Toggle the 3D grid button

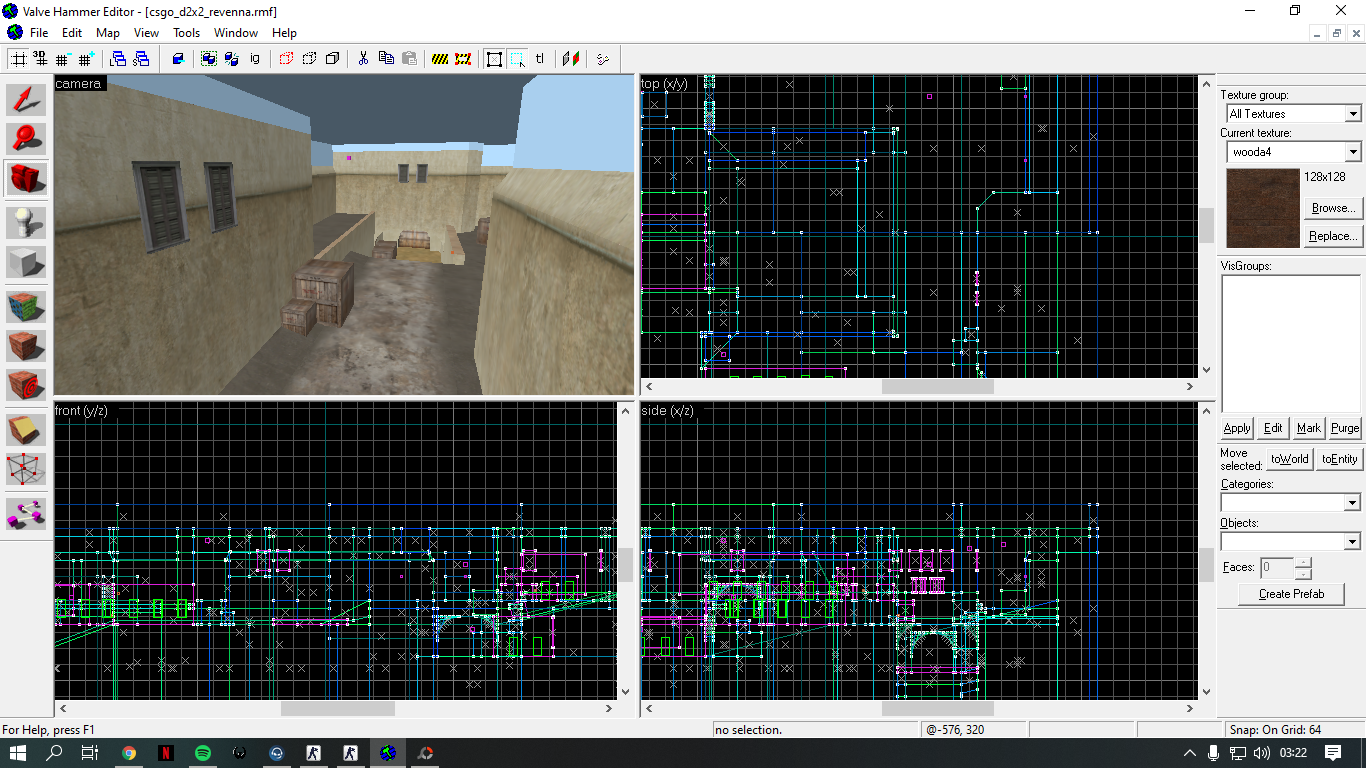(x=41, y=58)
